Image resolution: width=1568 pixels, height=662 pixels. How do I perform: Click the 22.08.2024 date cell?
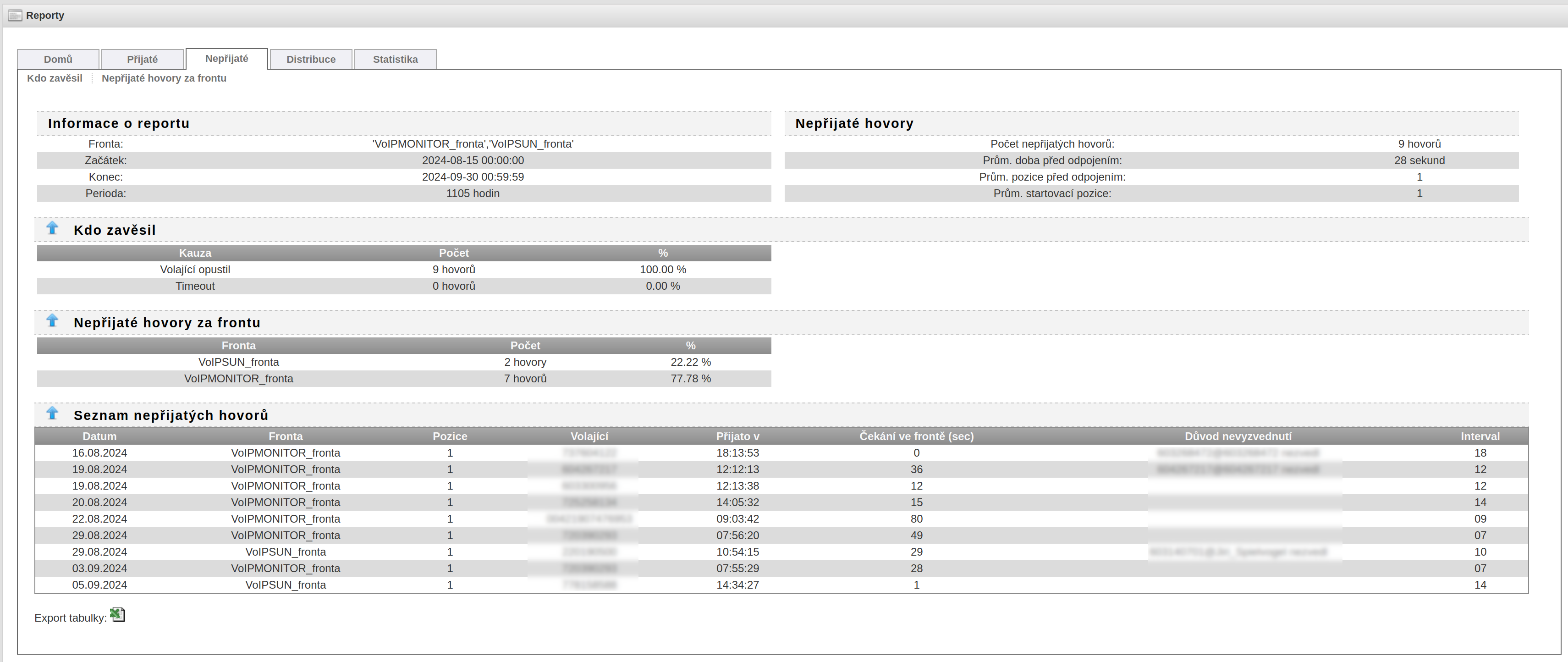(100, 518)
